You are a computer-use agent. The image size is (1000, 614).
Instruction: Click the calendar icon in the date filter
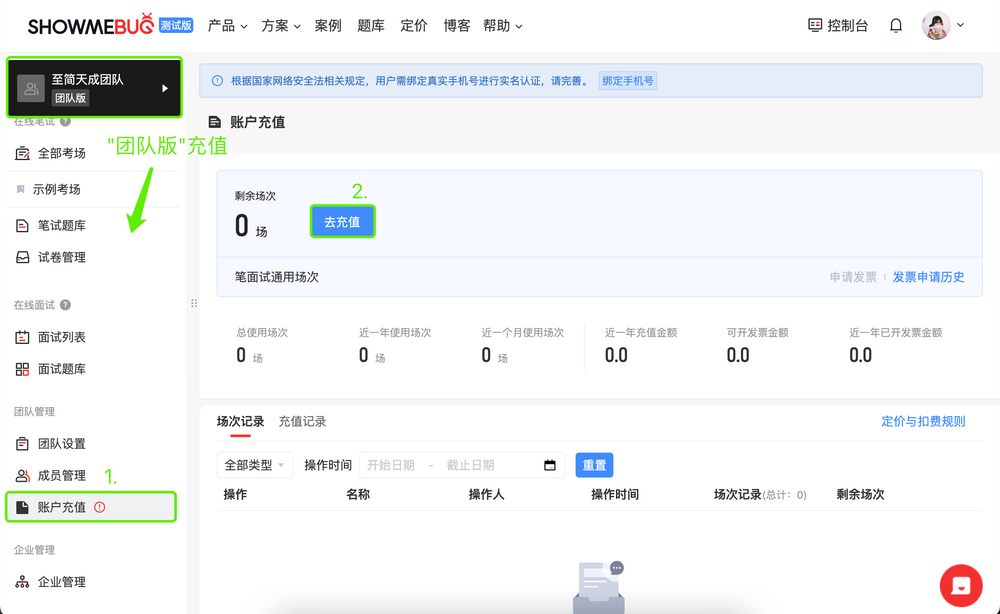click(x=548, y=465)
